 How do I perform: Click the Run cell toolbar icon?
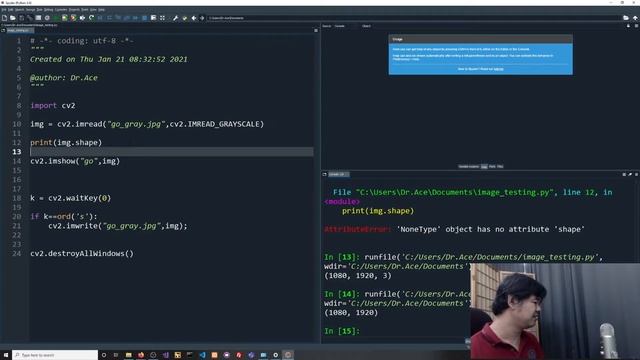pos(64,18)
